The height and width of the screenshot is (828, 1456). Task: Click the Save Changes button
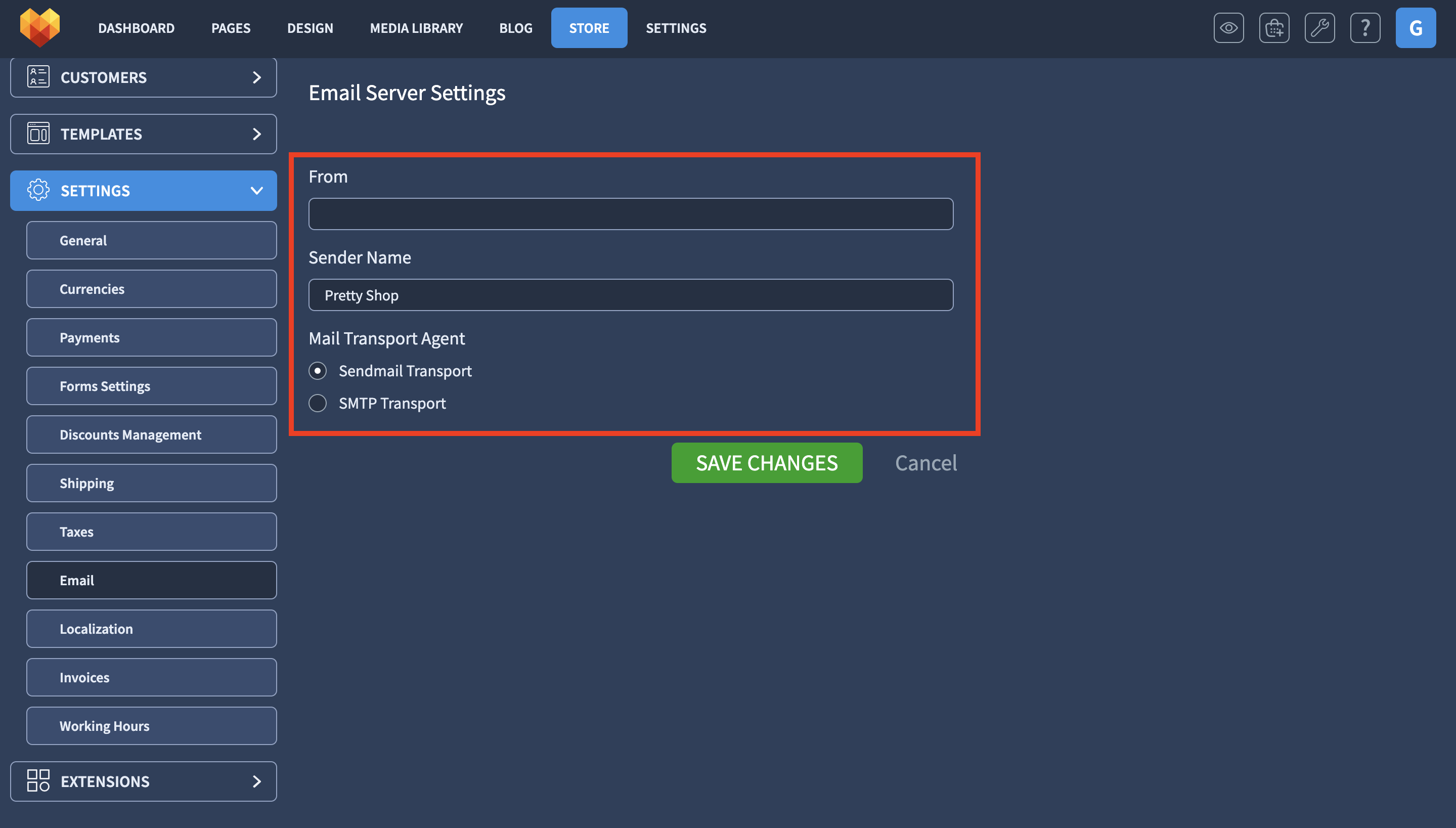766,463
